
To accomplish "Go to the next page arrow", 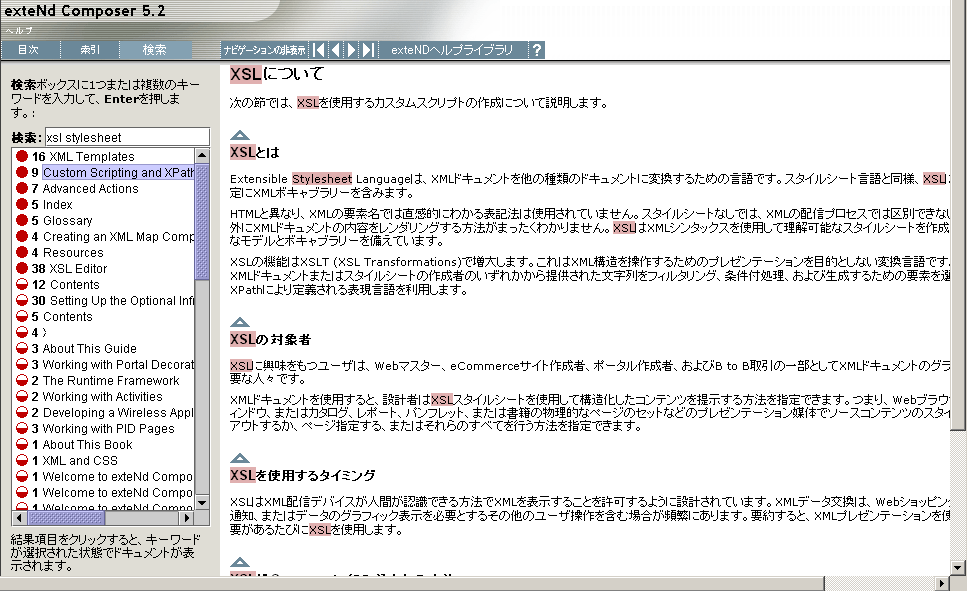I will click(352, 50).
